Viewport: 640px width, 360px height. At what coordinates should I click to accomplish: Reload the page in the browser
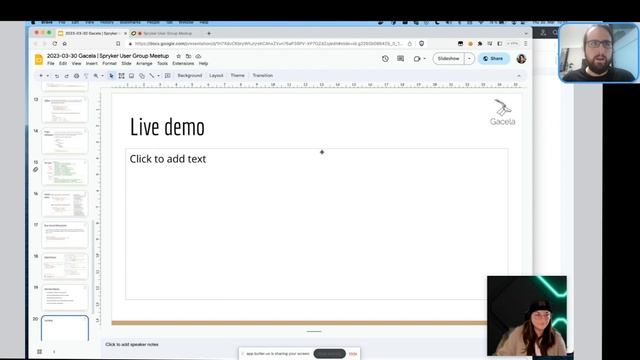55,44
